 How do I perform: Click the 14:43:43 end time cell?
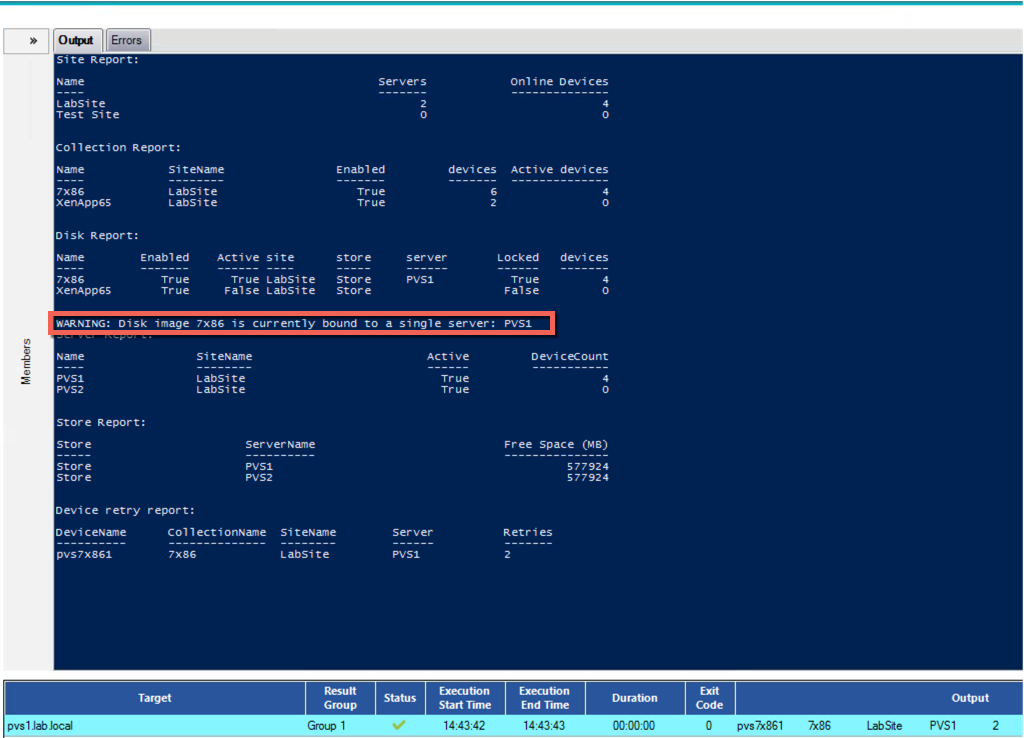(x=545, y=726)
